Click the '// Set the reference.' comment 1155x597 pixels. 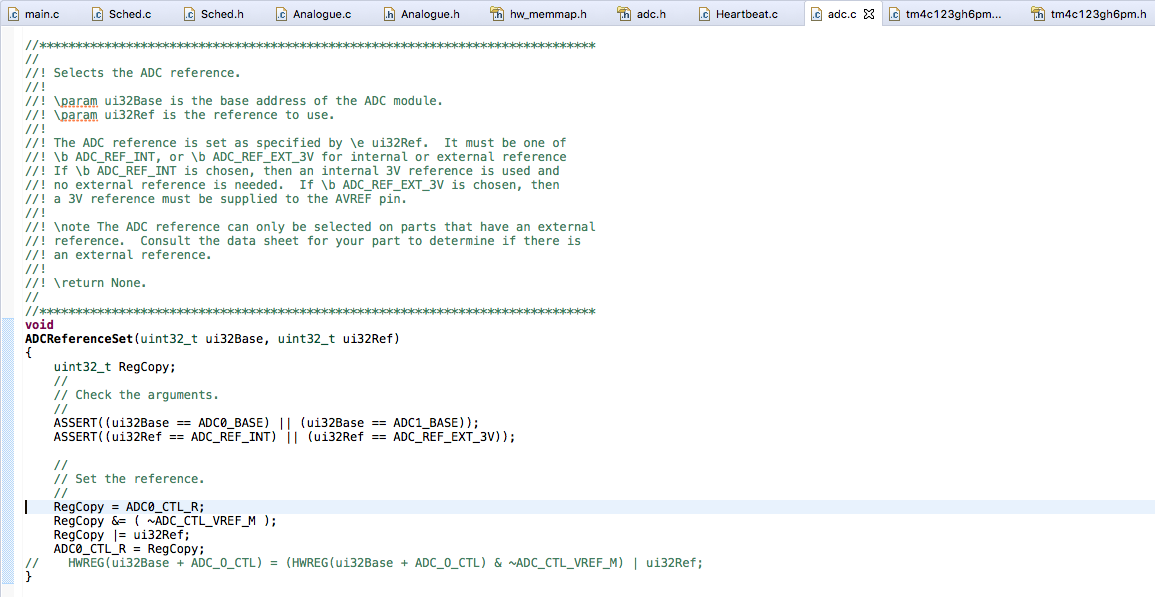pyautogui.click(x=129, y=479)
